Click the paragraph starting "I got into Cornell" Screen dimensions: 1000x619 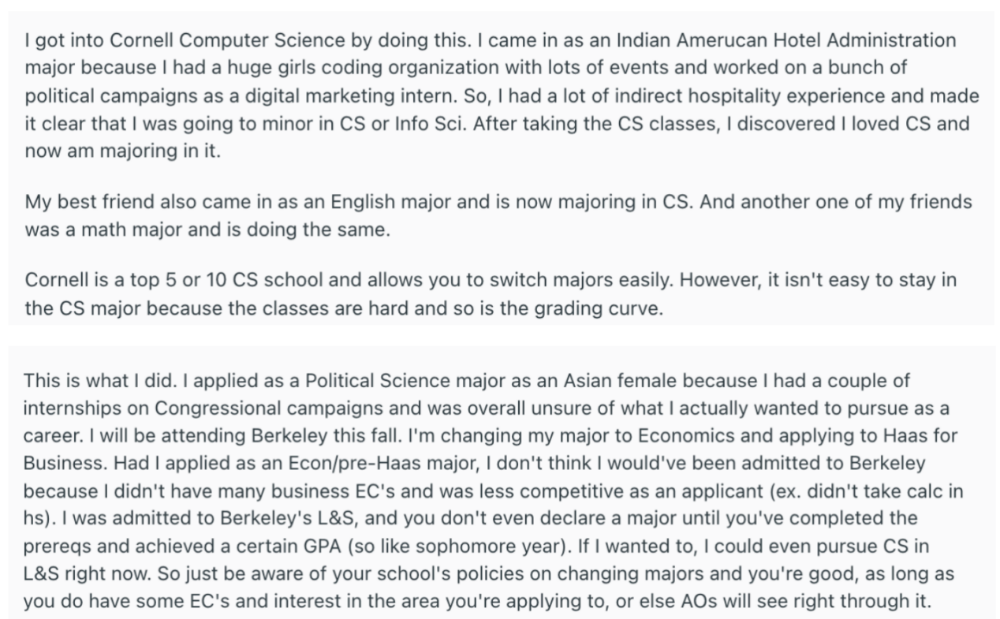(x=490, y=96)
